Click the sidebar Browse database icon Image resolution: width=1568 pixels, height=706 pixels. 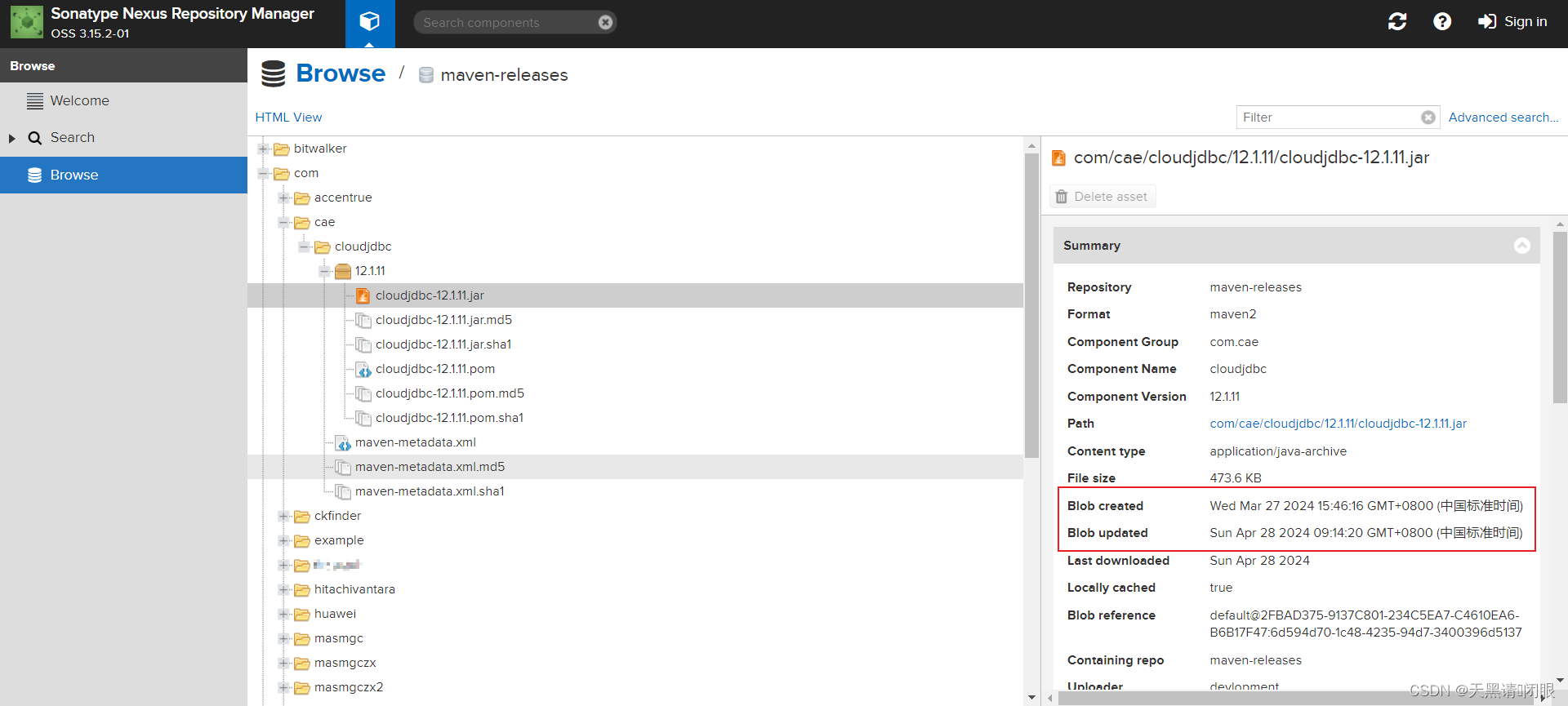[x=35, y=175]
